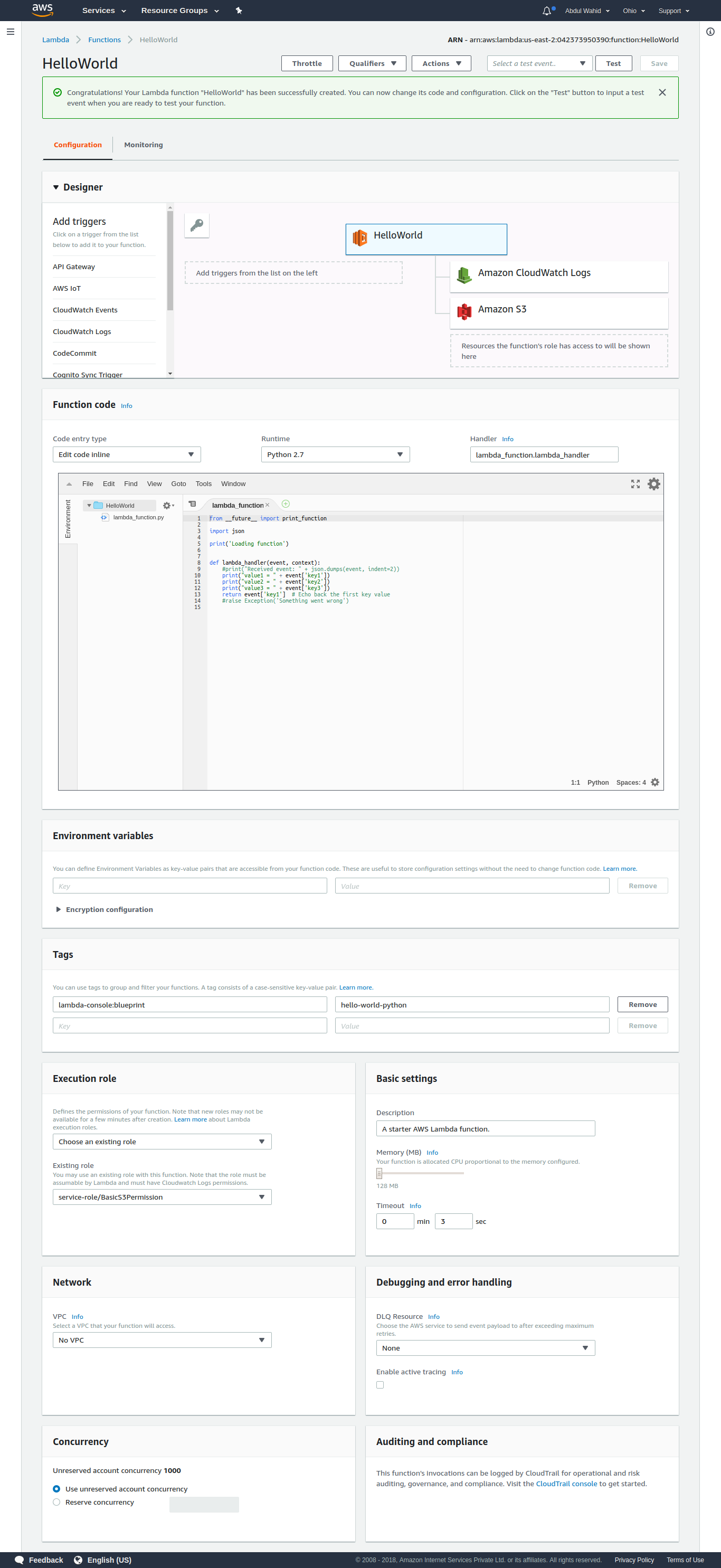Select the Amazon S3 resource

pos(558,313)
